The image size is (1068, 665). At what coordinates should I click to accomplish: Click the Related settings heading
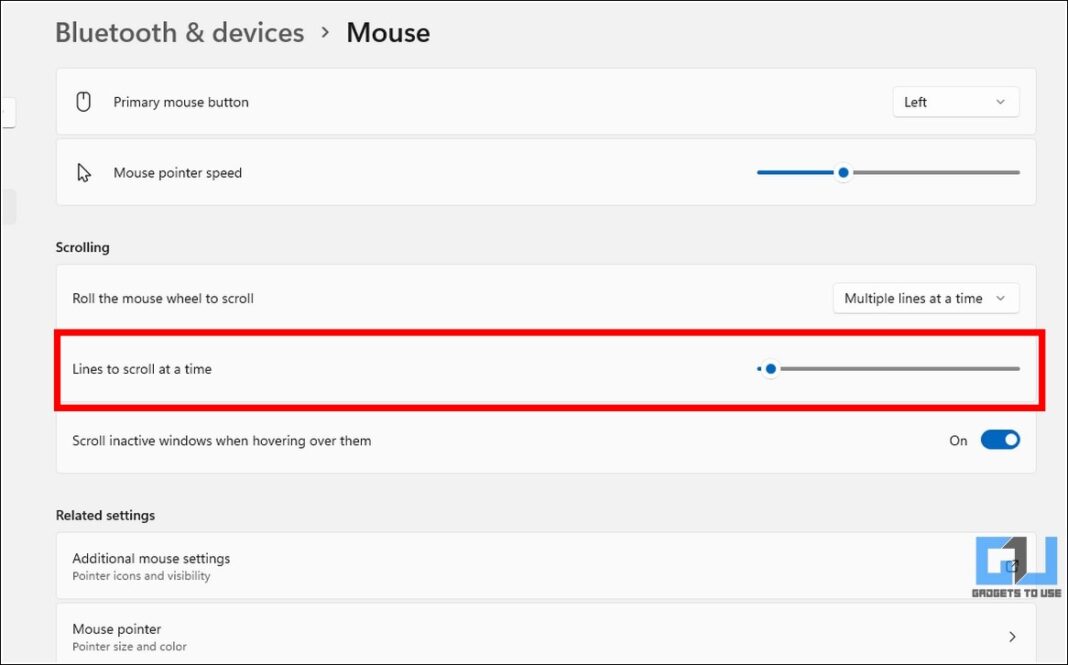pos(105,515)
